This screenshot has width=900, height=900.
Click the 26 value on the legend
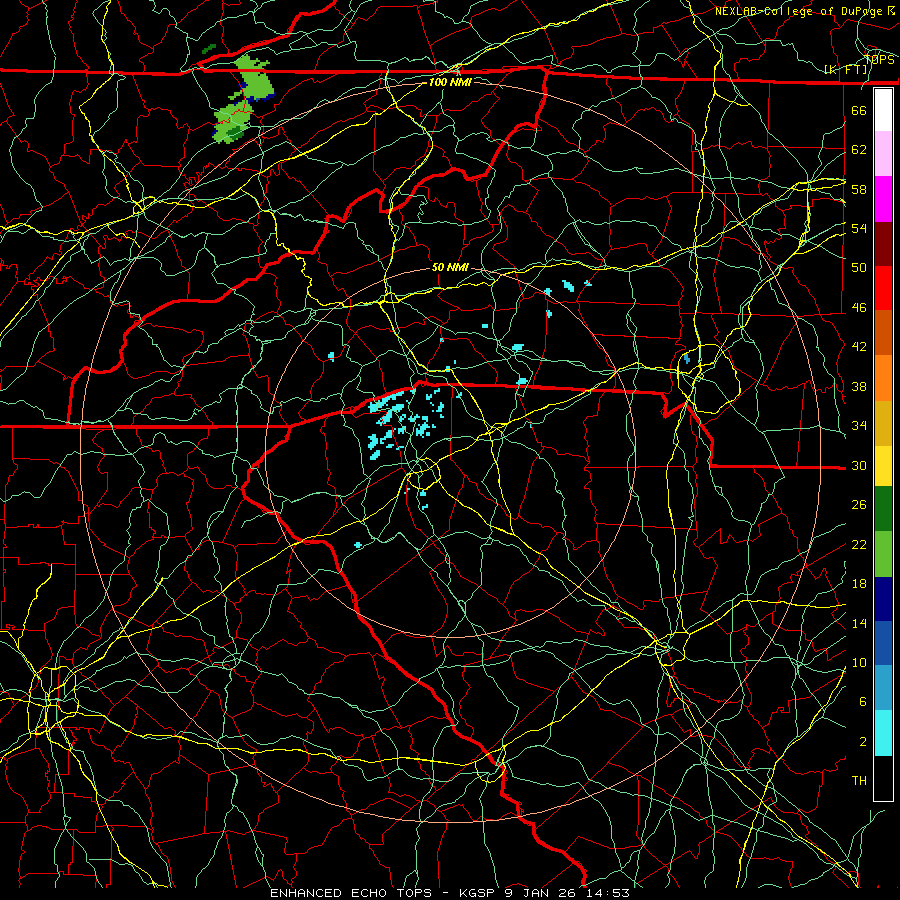click(859, 505)
